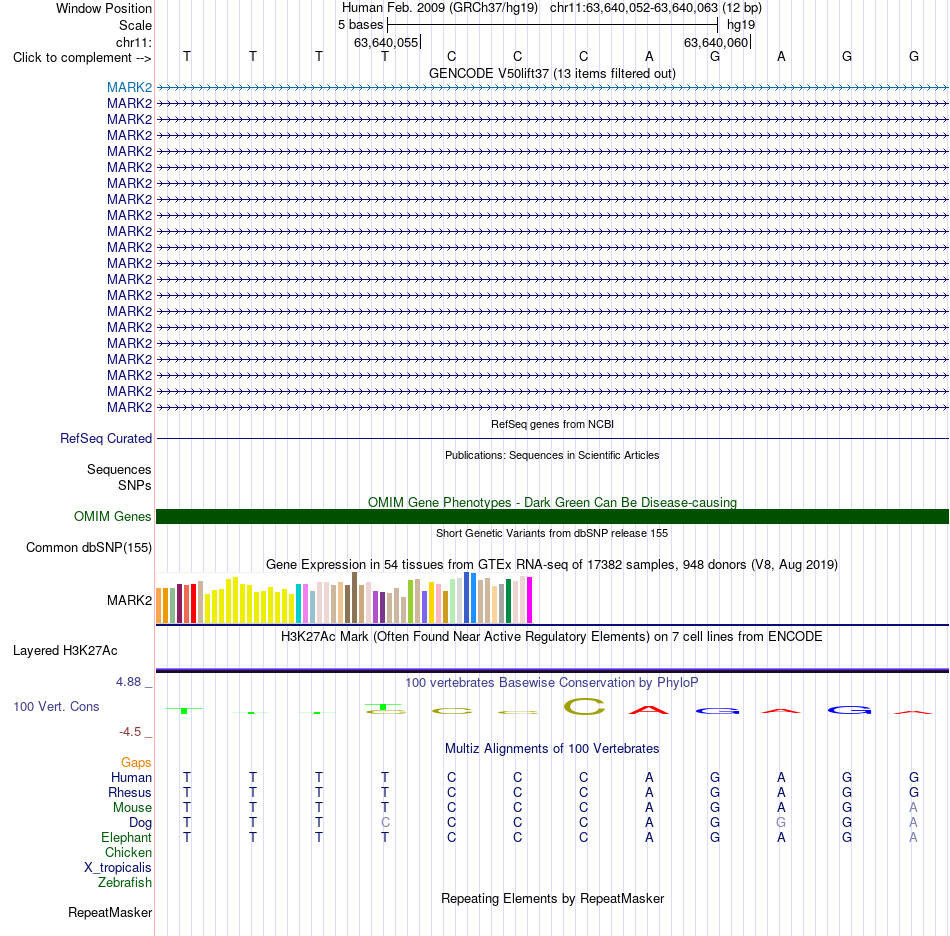
Task: Open Publications: Sequences in Scientific Articles title
Action: [552, 455]
